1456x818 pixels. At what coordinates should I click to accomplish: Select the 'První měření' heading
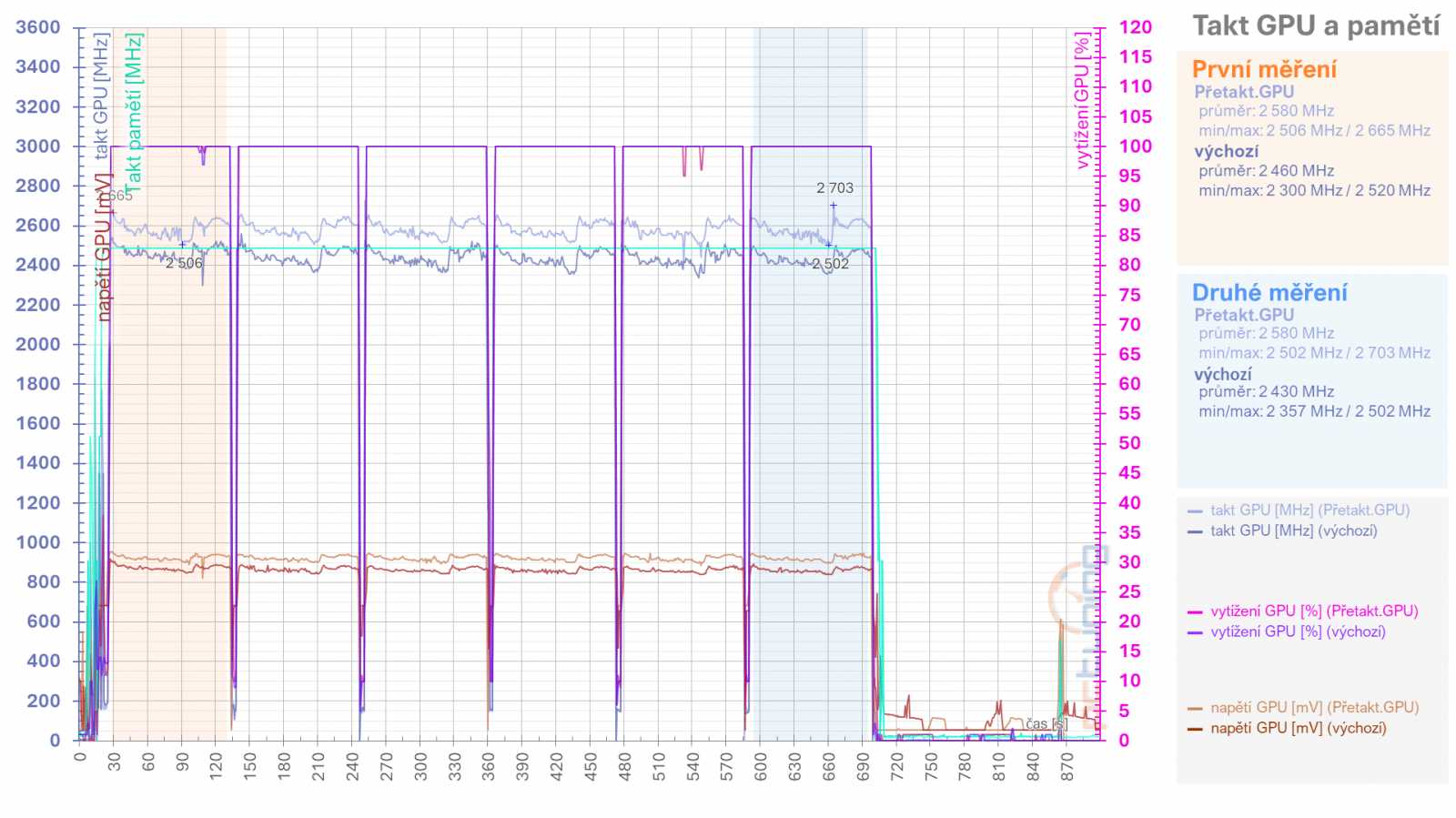click(x=1264, y=69)
